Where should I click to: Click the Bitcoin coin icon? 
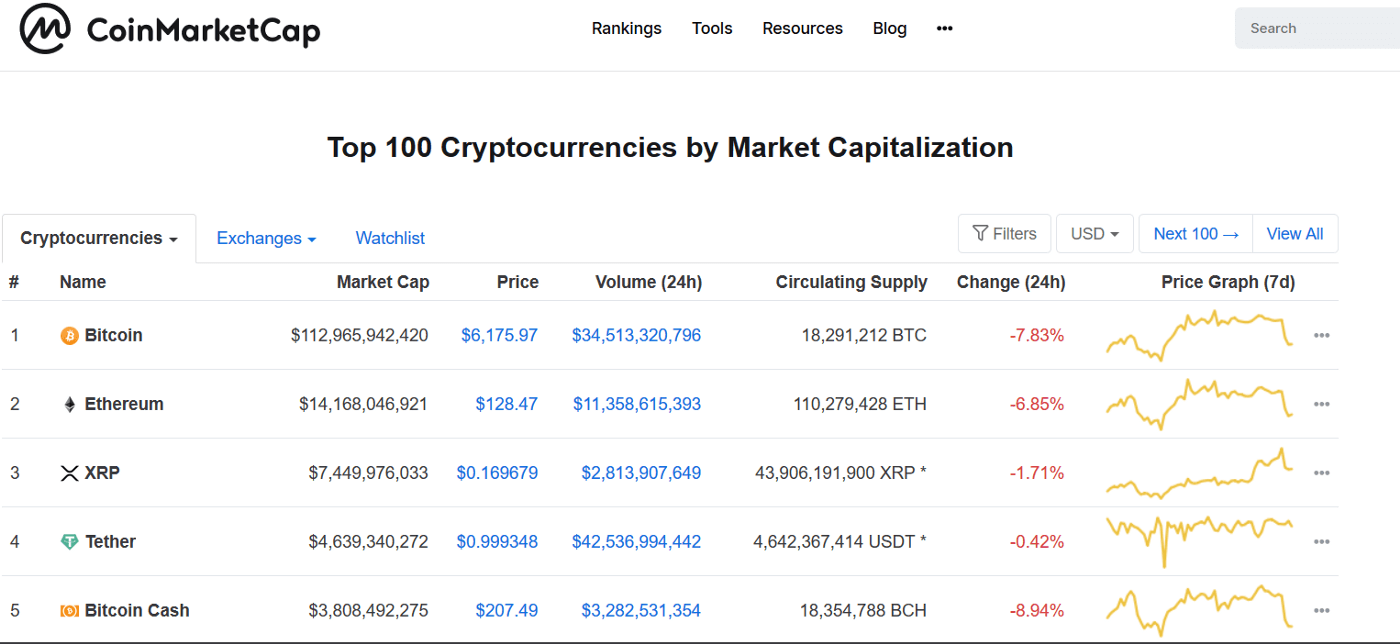pyautogui.click(x=69, y=336)
